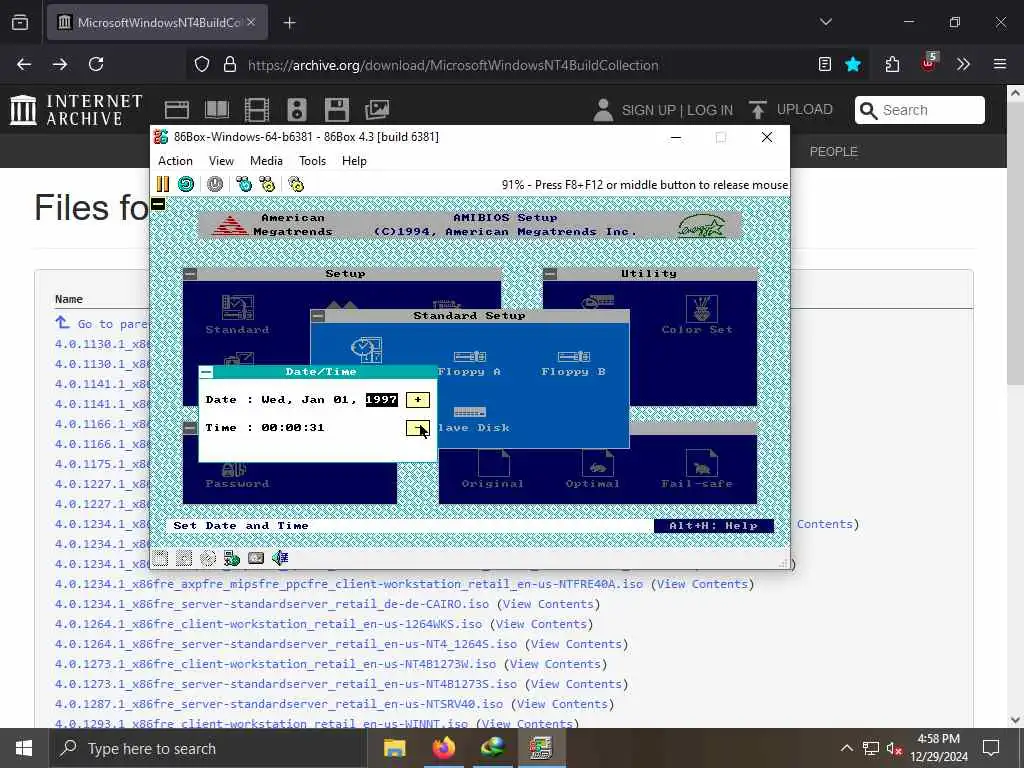Toggle Firefox reader view icon
Screen dimensions: 1024x768
tap(825, 65)
